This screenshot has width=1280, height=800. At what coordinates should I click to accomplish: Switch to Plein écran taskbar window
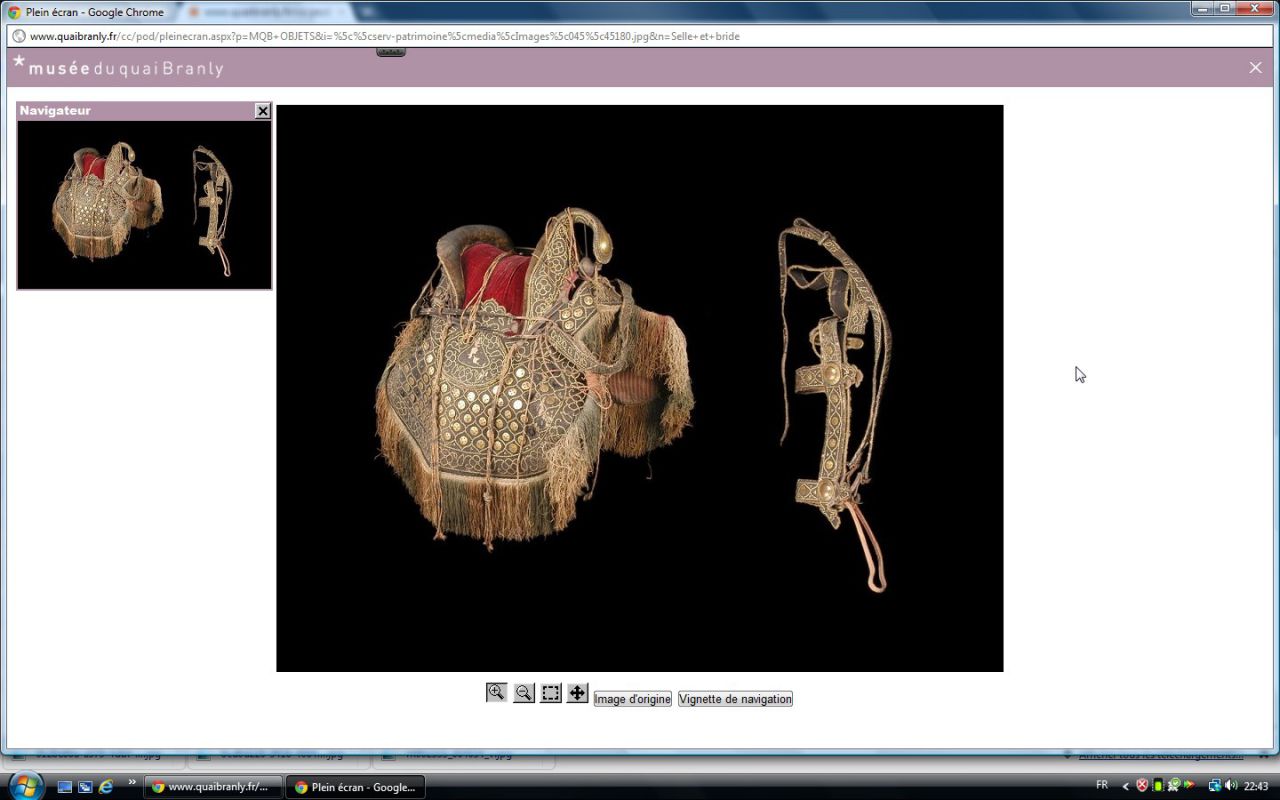(x=355, y=787)
